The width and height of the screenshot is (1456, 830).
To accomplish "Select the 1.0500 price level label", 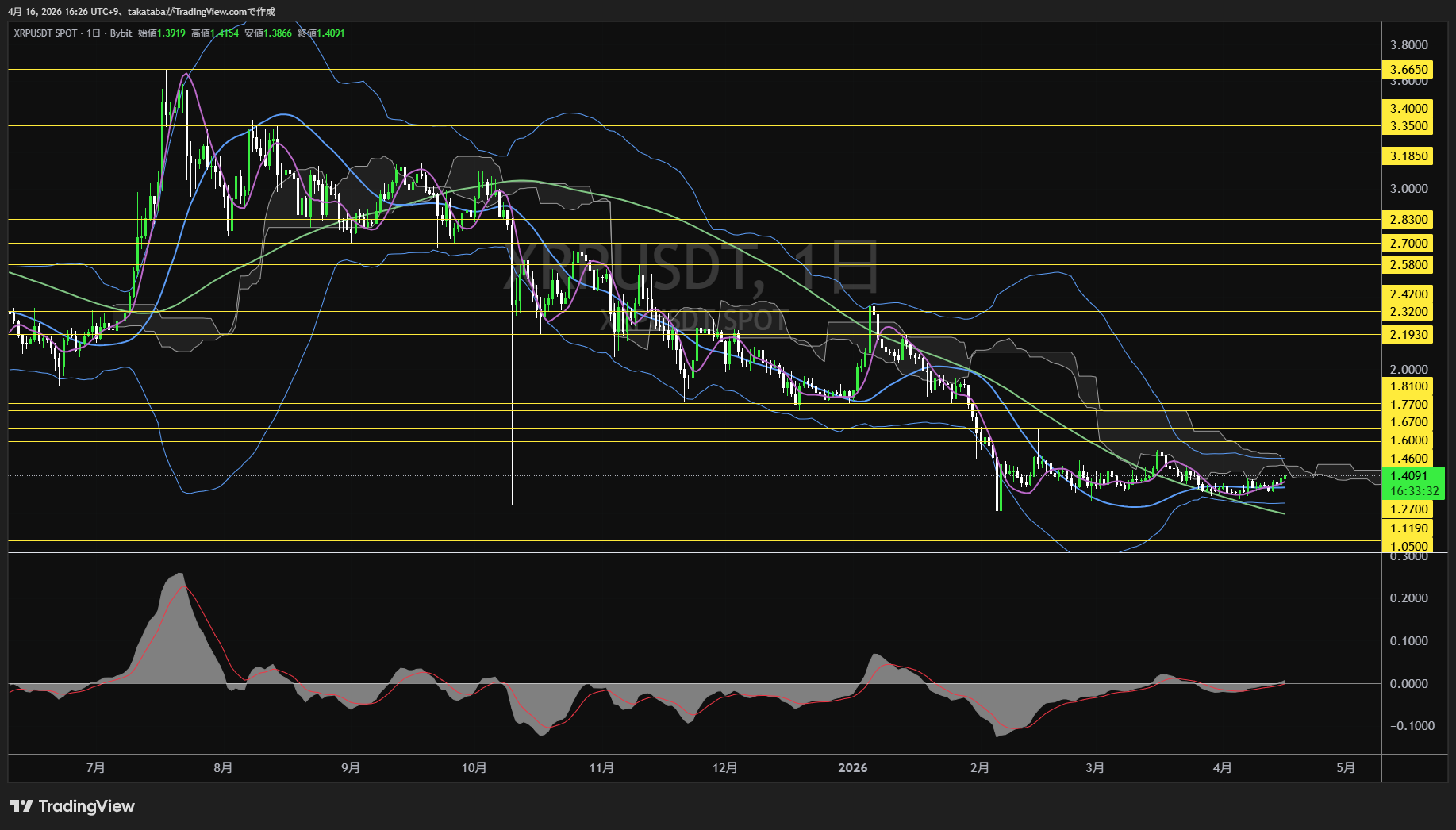I will click(1408, 546).
